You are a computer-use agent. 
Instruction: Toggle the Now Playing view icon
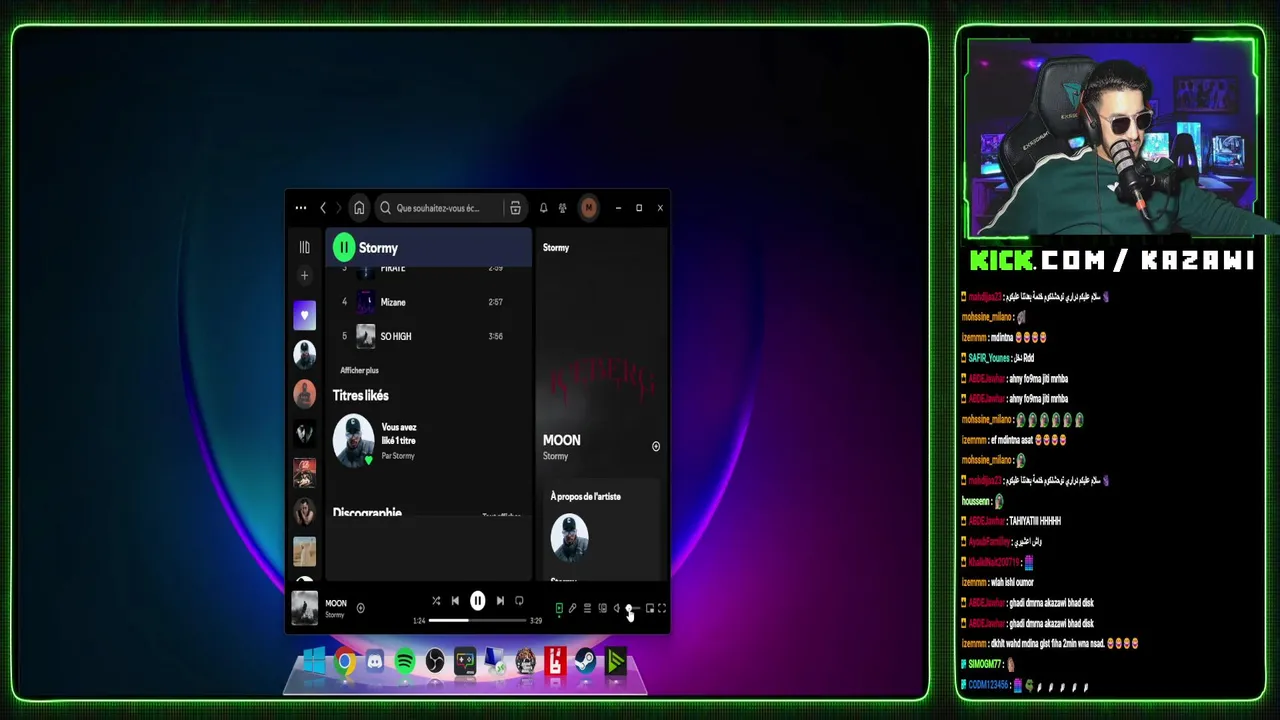tap(559, 608)
